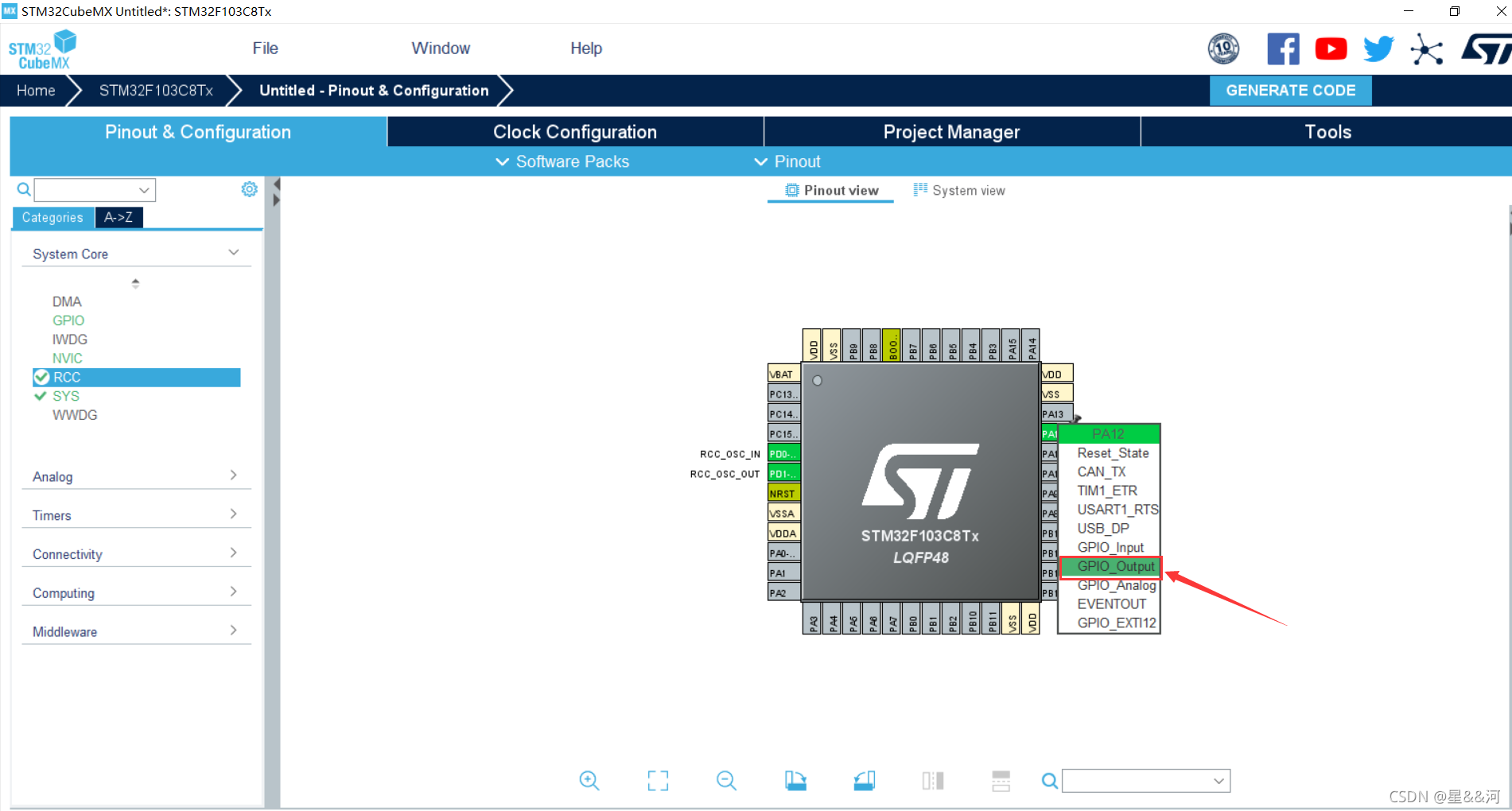Viewport: 1512px width, 811px height.
Task: Click the zoom in icon below the chip
Action: coord(589,780)
